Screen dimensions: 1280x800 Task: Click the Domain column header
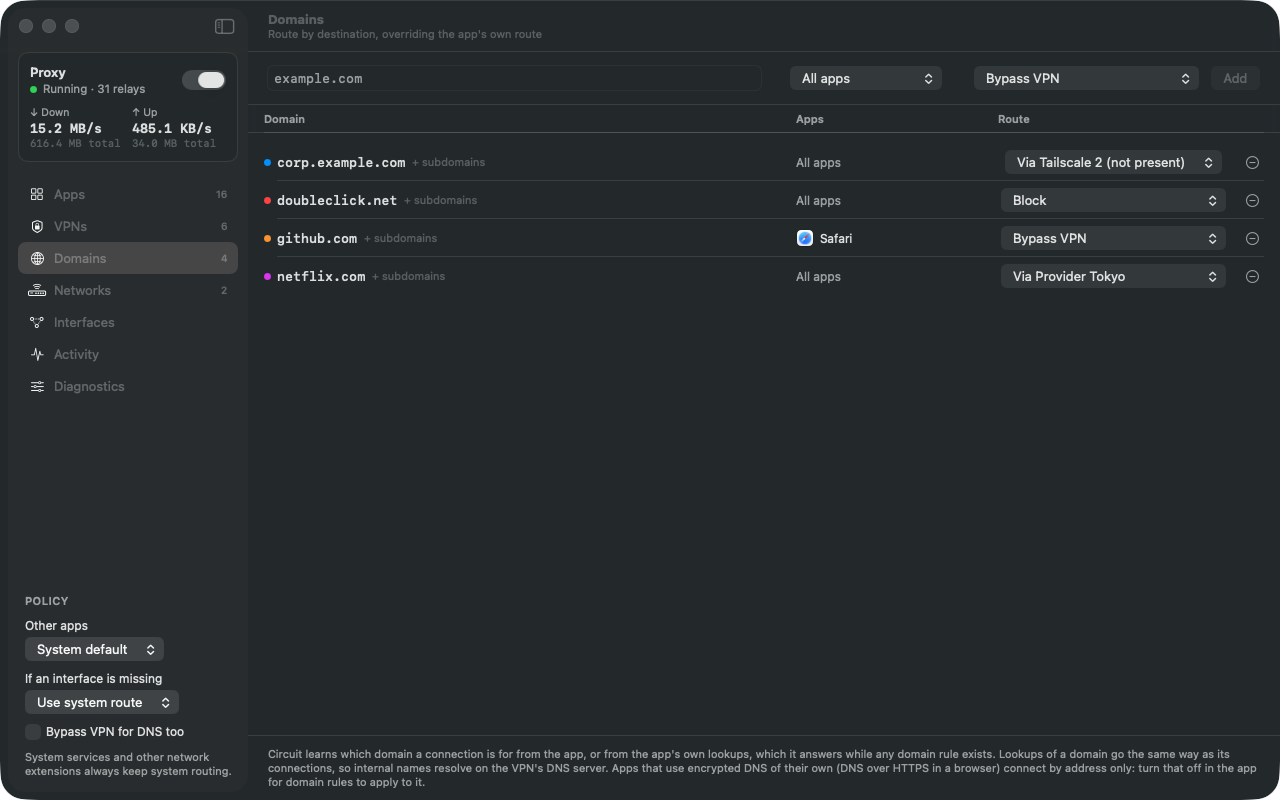(x=284, y=119)
